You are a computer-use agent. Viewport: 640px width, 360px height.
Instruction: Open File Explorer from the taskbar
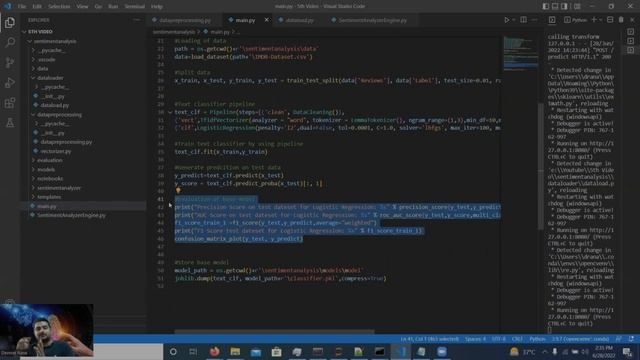(235, 351)
